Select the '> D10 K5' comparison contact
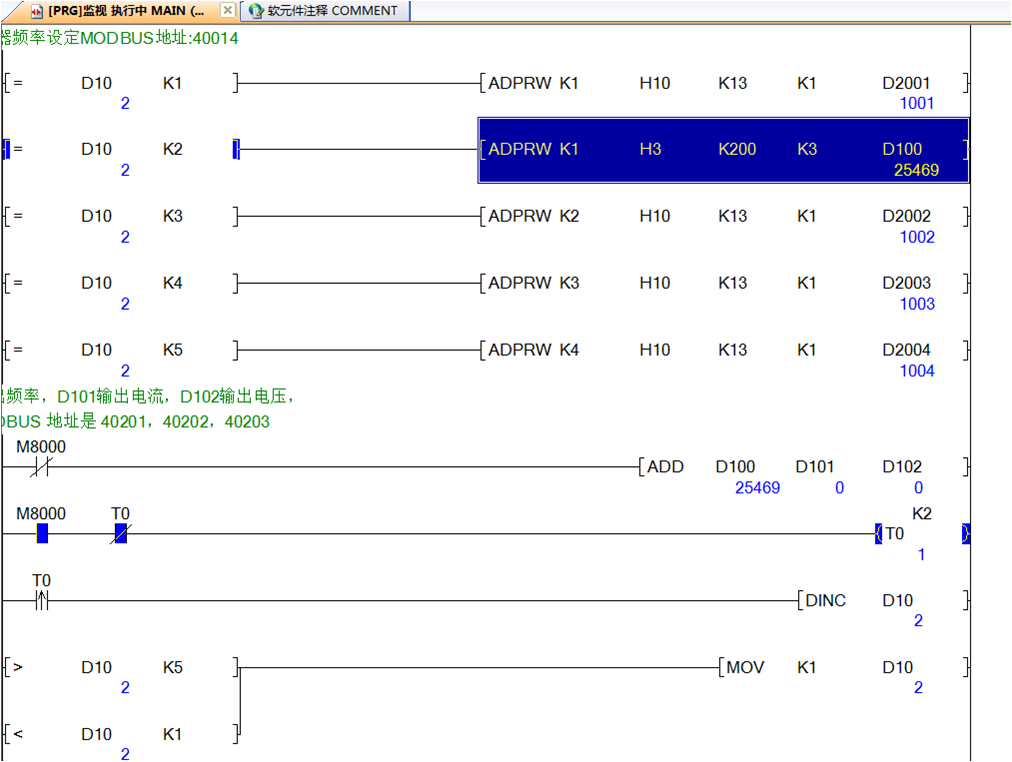This screenshot has width=1012, height=762. coord(120,667)
